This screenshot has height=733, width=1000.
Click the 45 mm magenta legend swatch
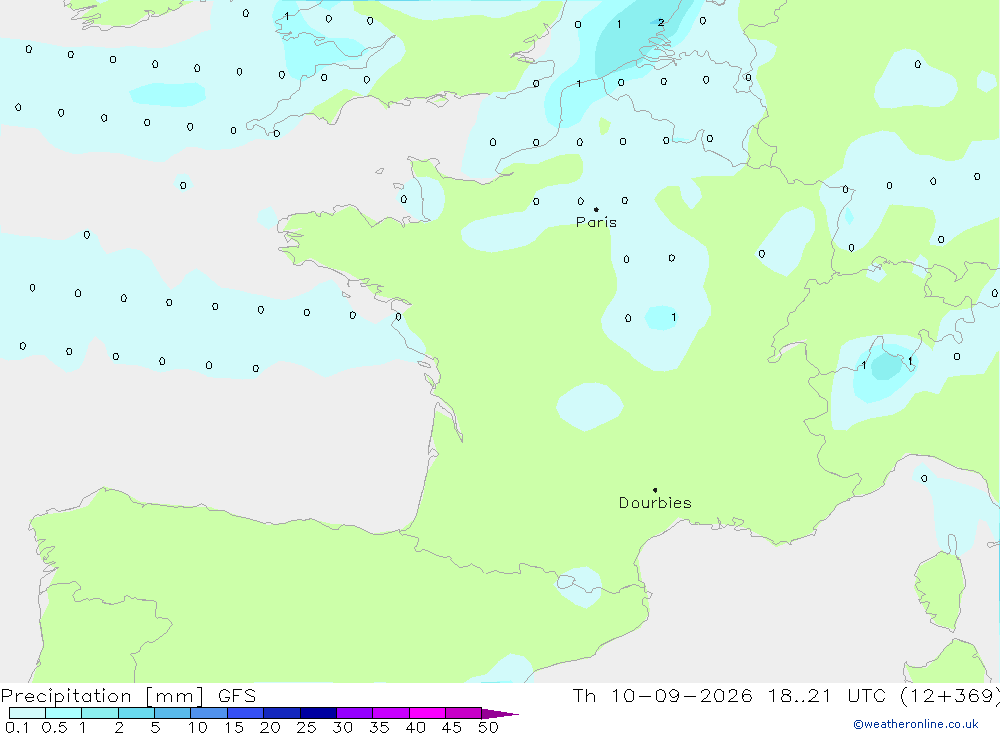(463, 713)
